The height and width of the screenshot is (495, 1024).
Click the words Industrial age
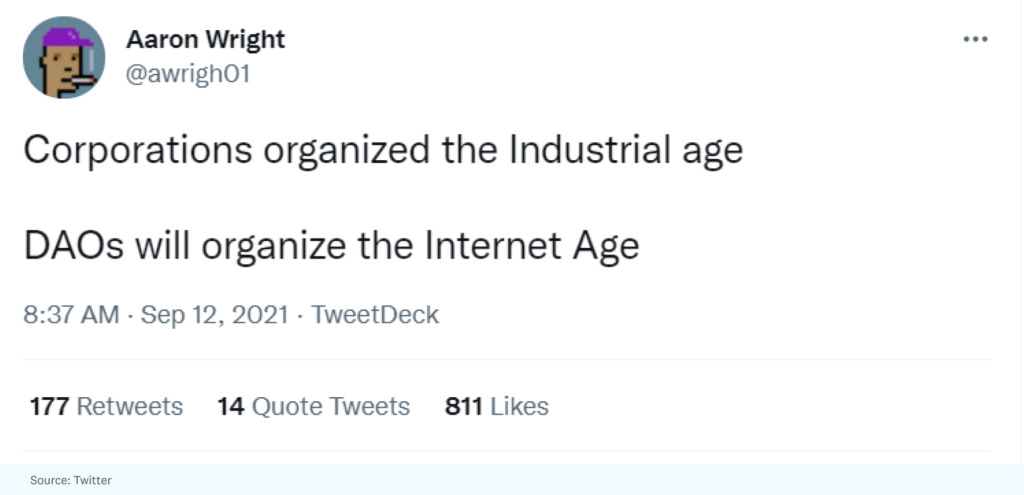click(626, 150)
